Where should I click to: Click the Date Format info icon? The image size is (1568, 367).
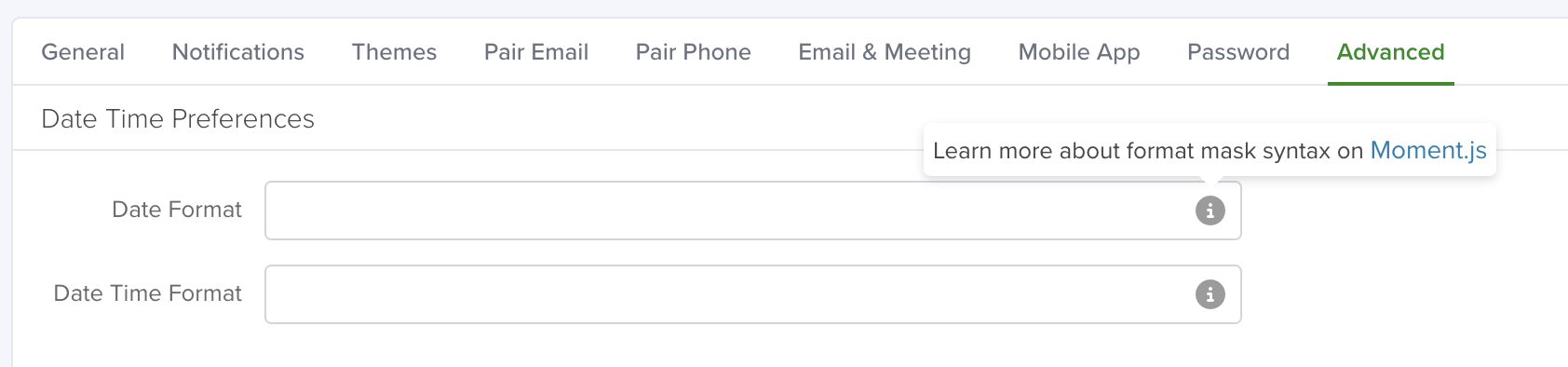pyautogui.click(x=1210, y=211)
